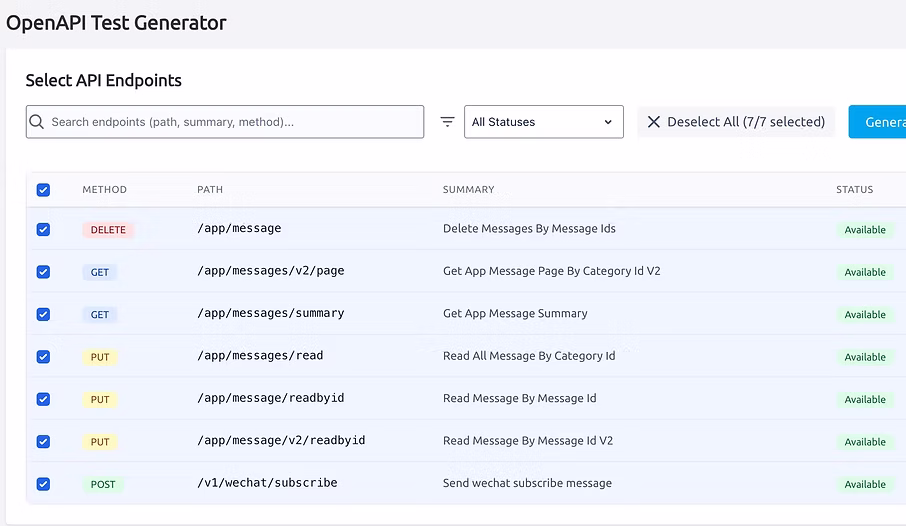Image resolution: width=906 pixels, height=526 pixels.
Task: Click the GET badge for /app/messages/summary
Action: click(x=99, y=315)
